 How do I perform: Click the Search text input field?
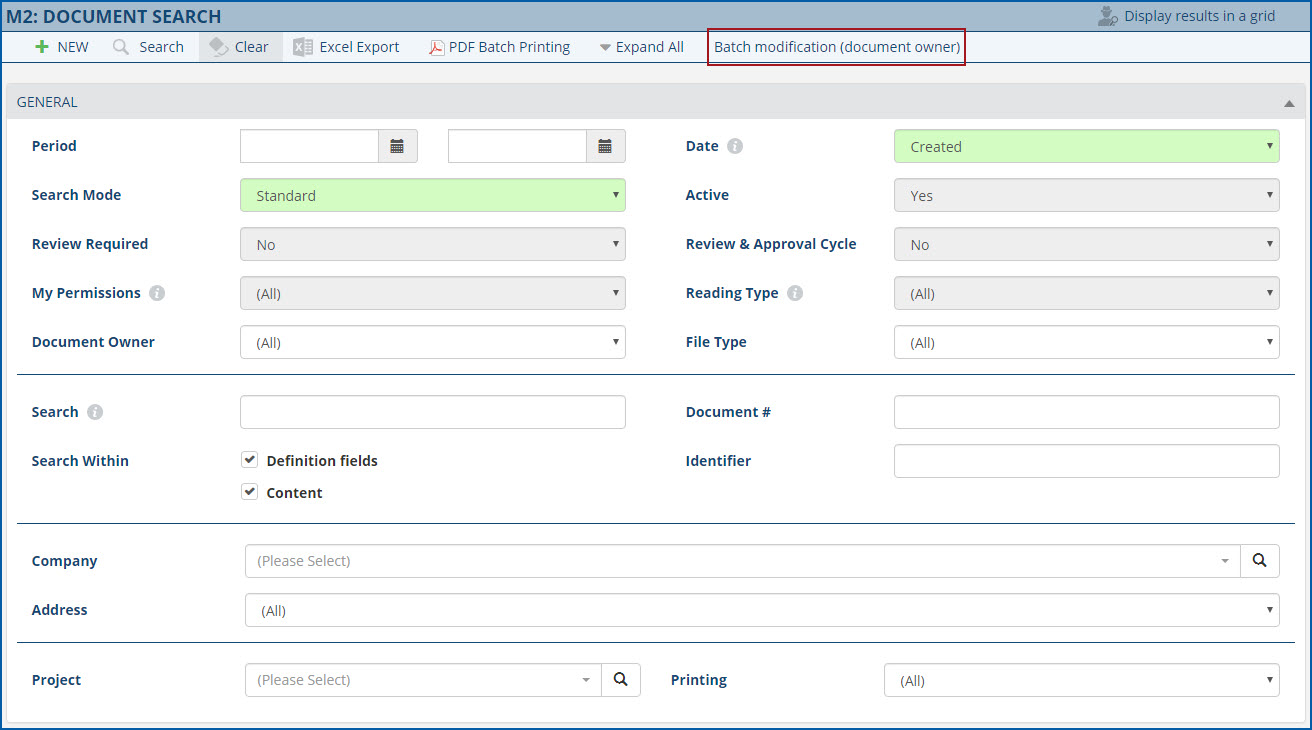(433, 412)
